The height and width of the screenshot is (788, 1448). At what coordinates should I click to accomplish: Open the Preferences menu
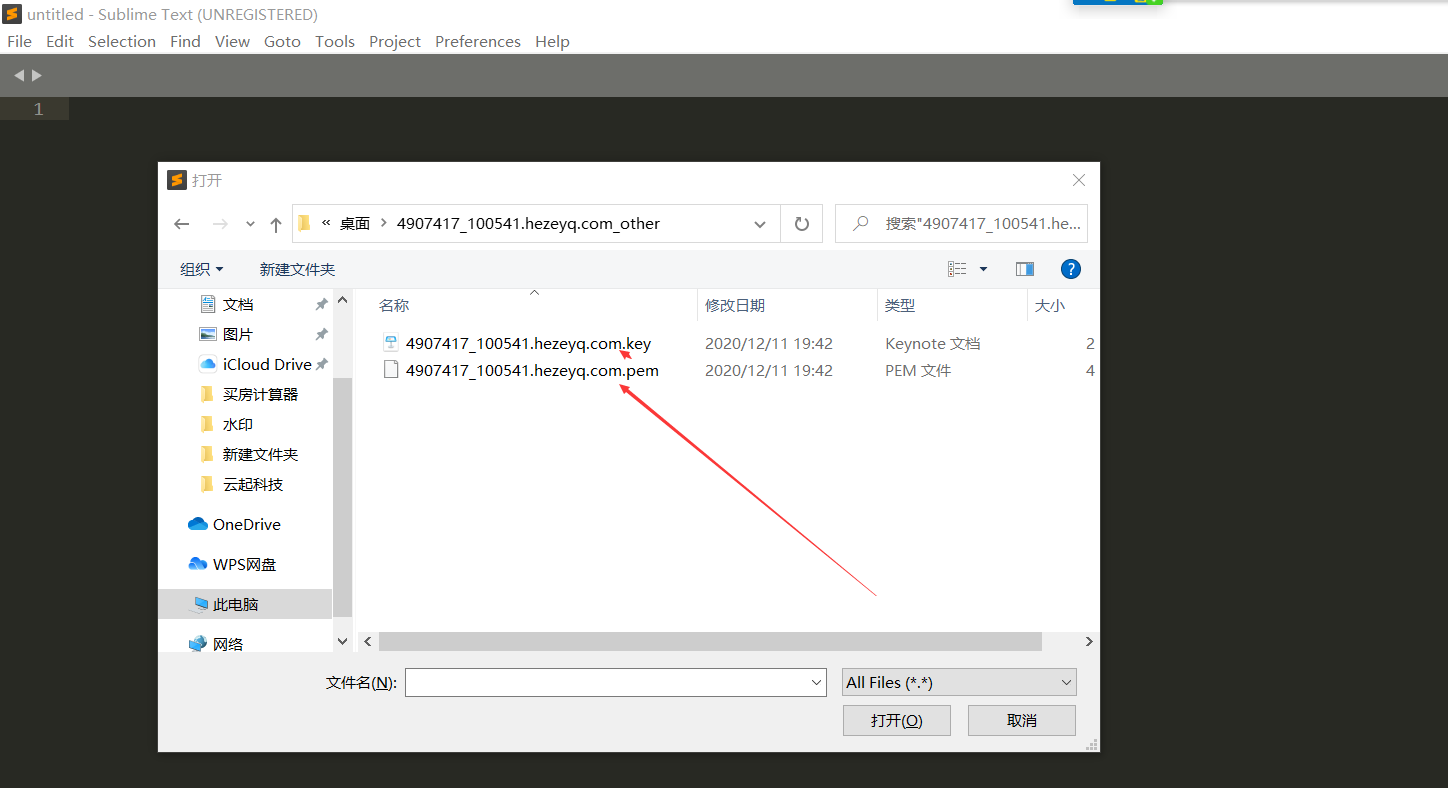pyautogui.click(x=477, y=41)
